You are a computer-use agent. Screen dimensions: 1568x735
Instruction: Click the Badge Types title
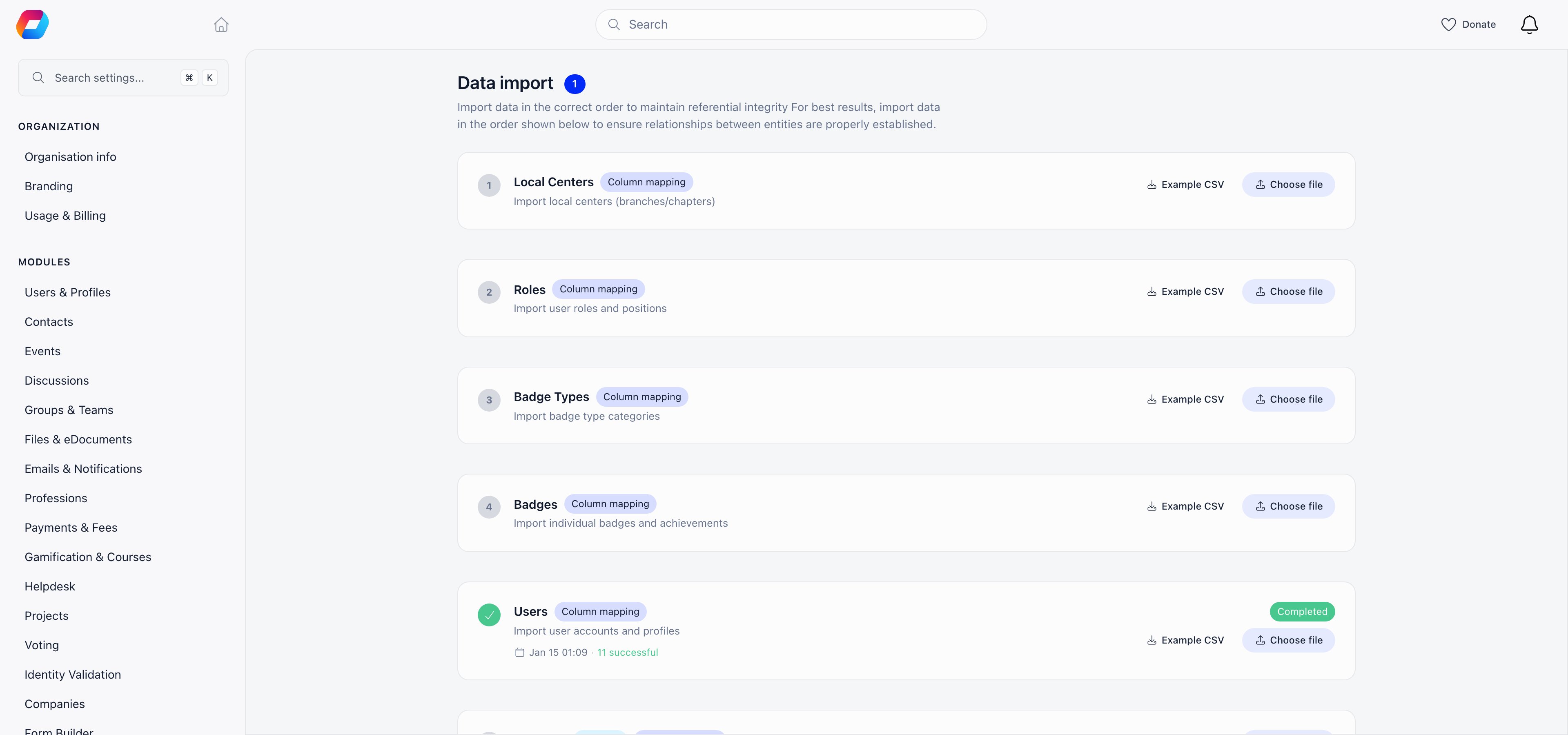551,397
